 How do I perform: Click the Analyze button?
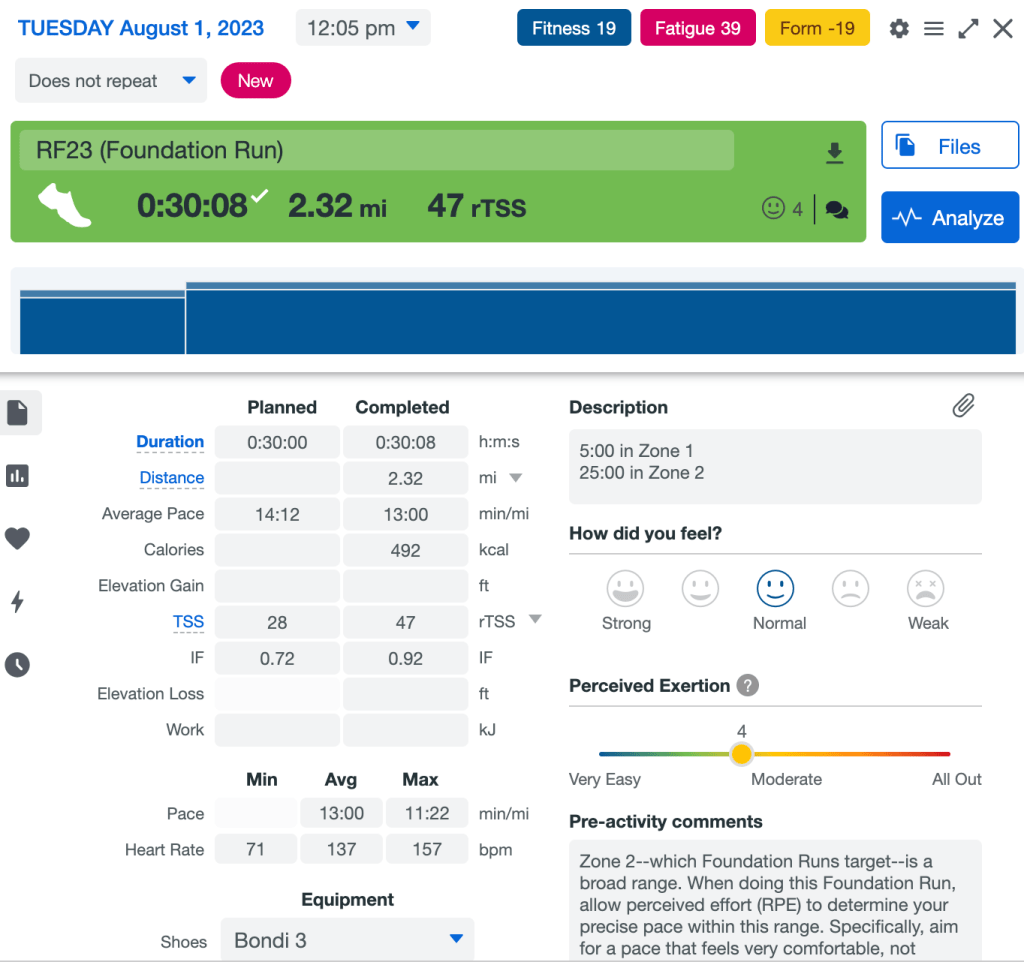[949, 217]
